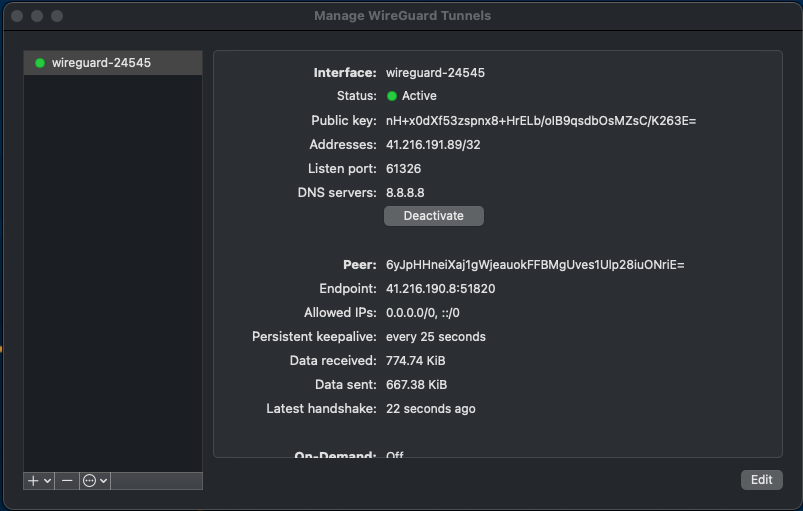Click the peer public key text

535,265
